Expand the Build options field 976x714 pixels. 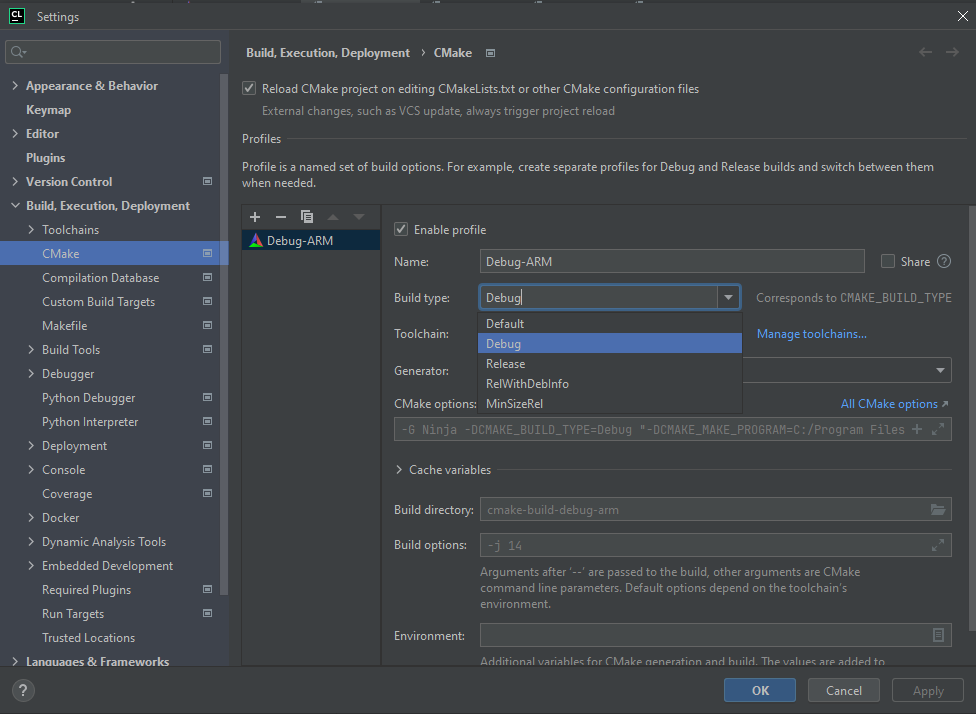[x=938, y=545]
